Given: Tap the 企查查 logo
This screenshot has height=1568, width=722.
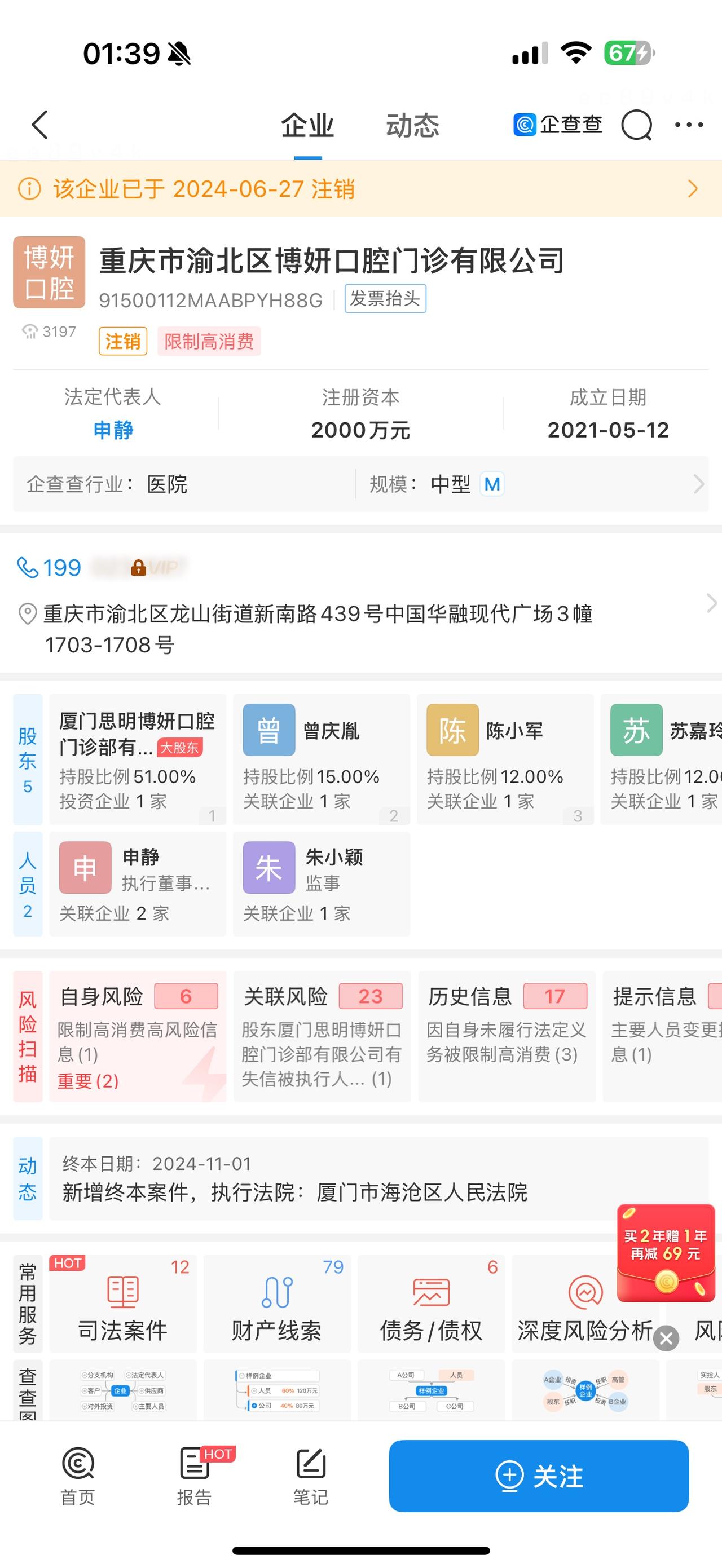Looking at the screenshot, I should (558, 125).
